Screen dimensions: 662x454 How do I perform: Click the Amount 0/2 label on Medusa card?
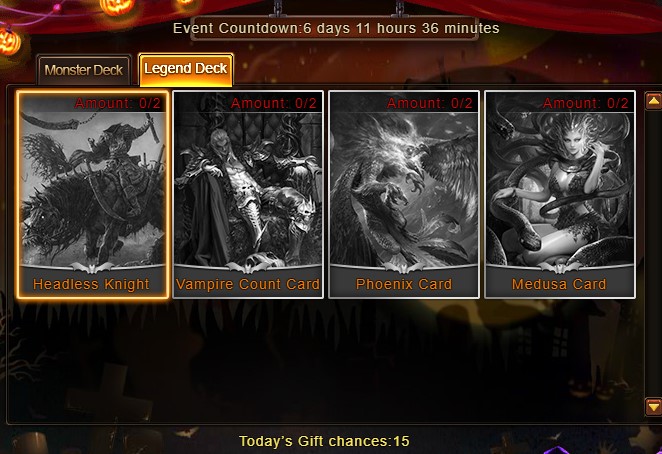click(586, 103)
